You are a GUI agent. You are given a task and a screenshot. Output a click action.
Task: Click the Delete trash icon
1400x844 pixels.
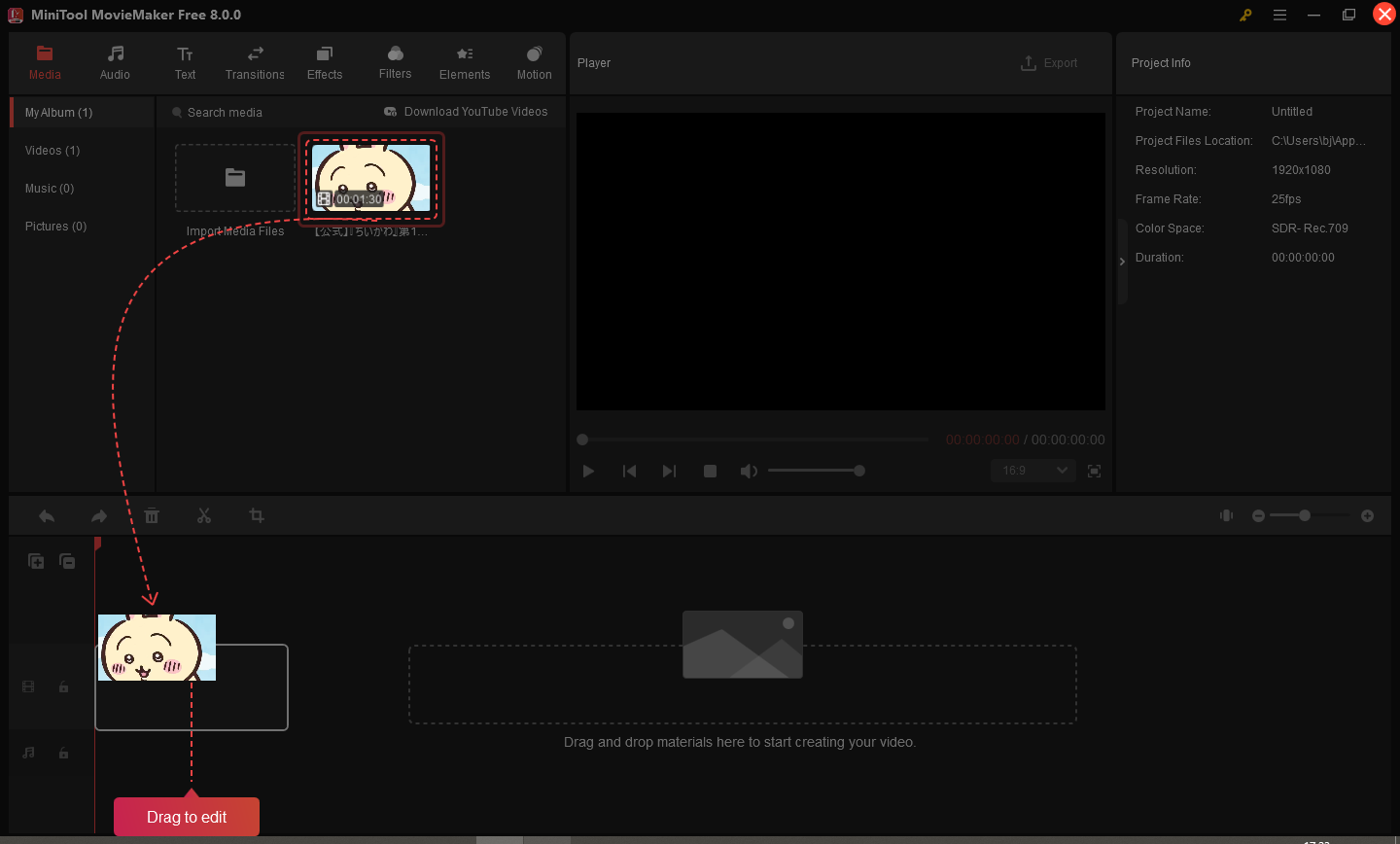[152, 515]
